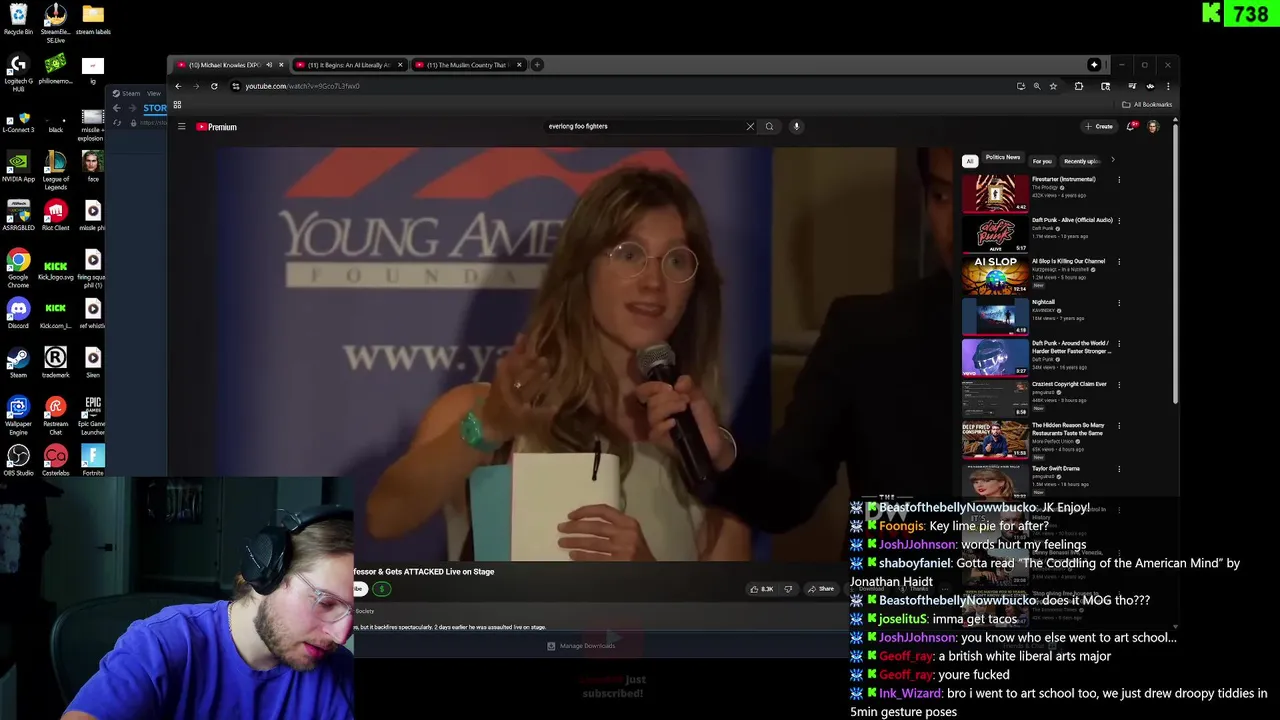Click the YouTube Premium logo
The image size is (1280, 720).
[x=216, y=127]
